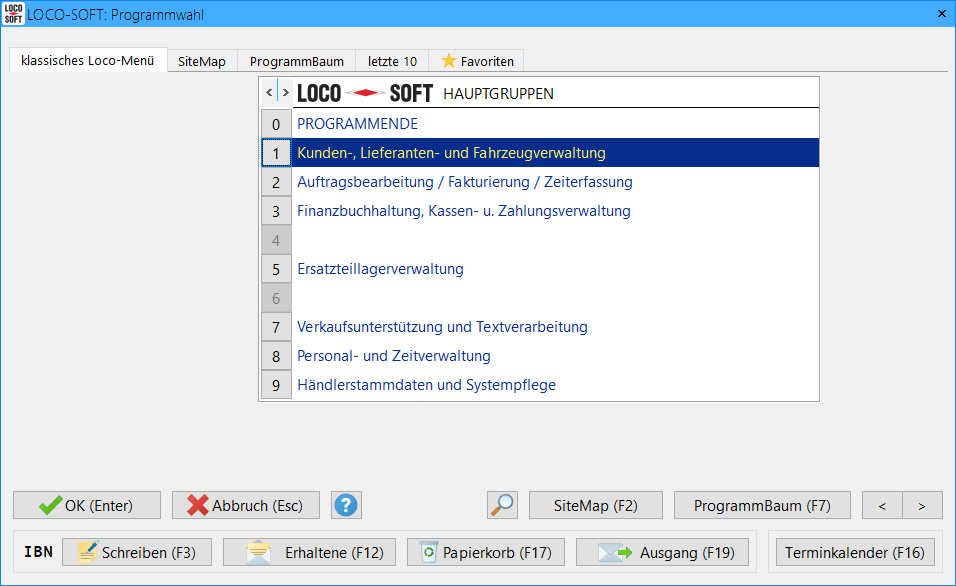Click number 9 for Händlerstammdaten

pos(276,385)
